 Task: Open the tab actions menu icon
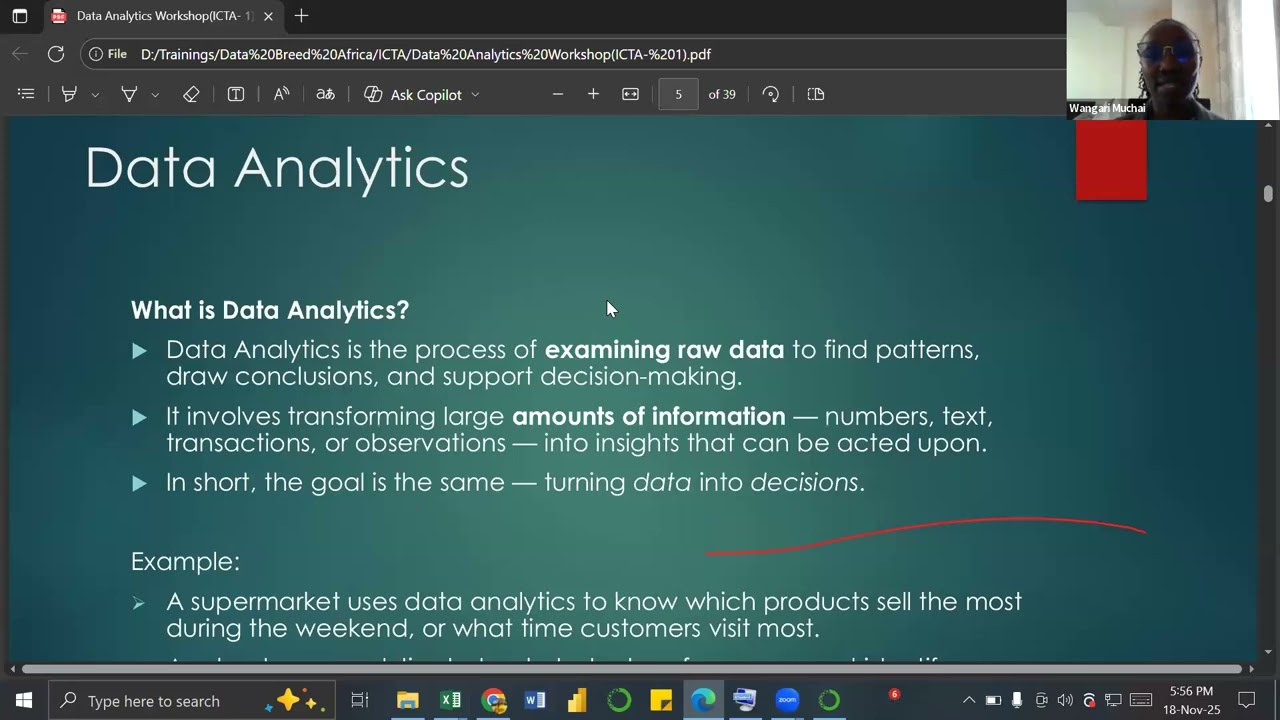[x=20, y=16]
